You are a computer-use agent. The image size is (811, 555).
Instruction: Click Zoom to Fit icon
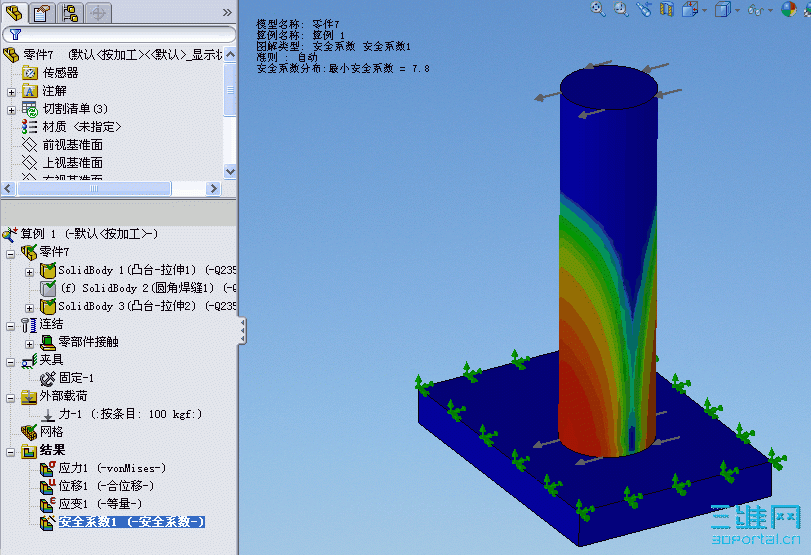point(598,9)
